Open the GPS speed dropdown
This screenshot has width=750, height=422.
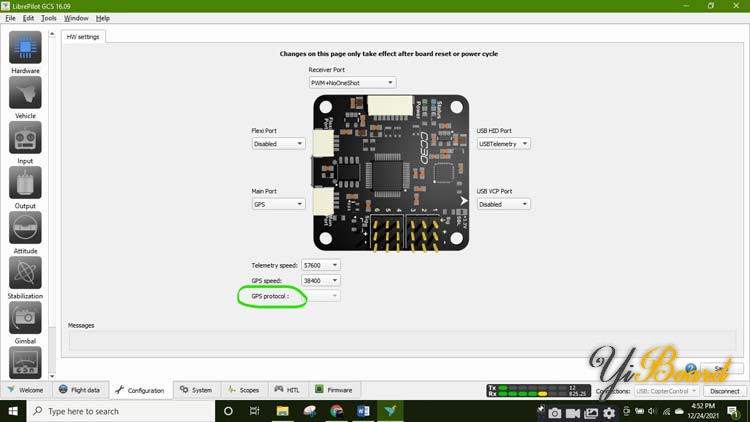tap(321, 281)
